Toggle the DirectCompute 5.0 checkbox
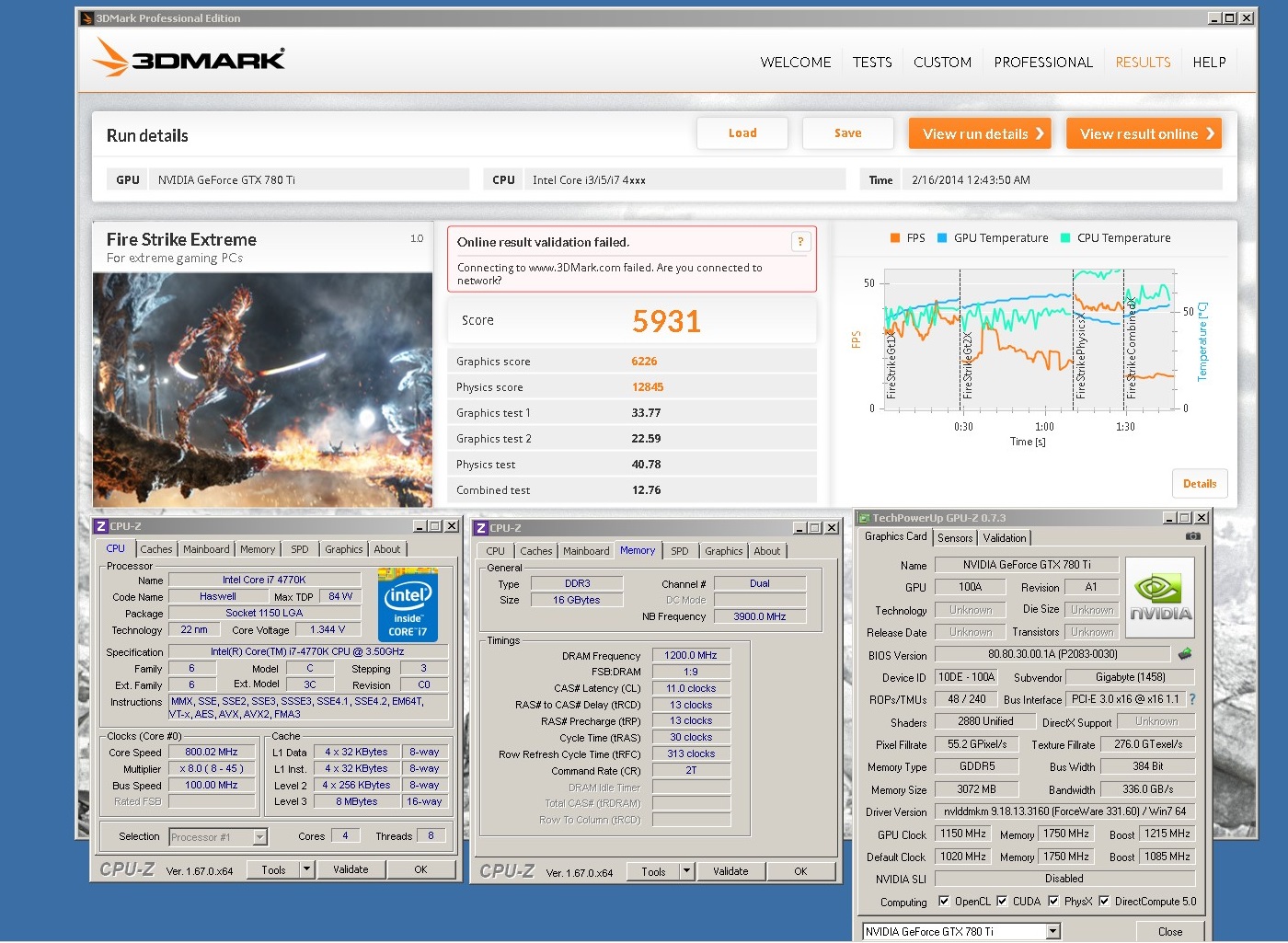 coord(1104,902)
